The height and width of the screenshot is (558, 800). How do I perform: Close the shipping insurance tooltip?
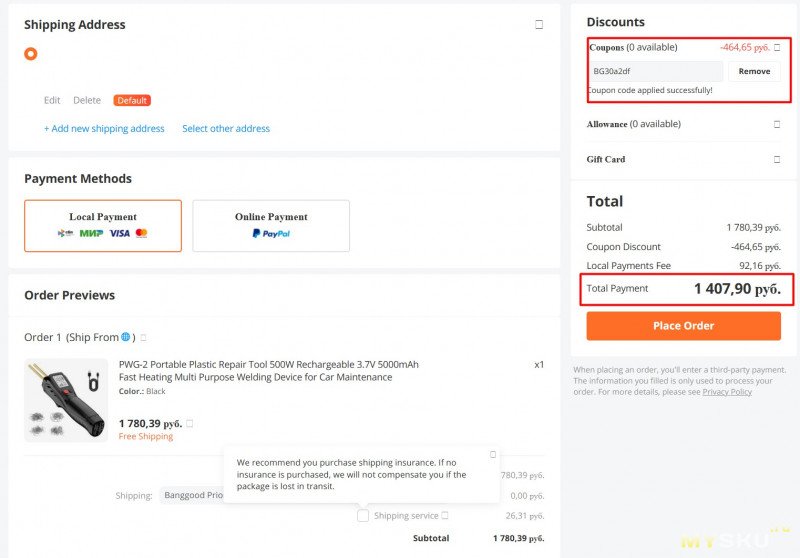492,454
